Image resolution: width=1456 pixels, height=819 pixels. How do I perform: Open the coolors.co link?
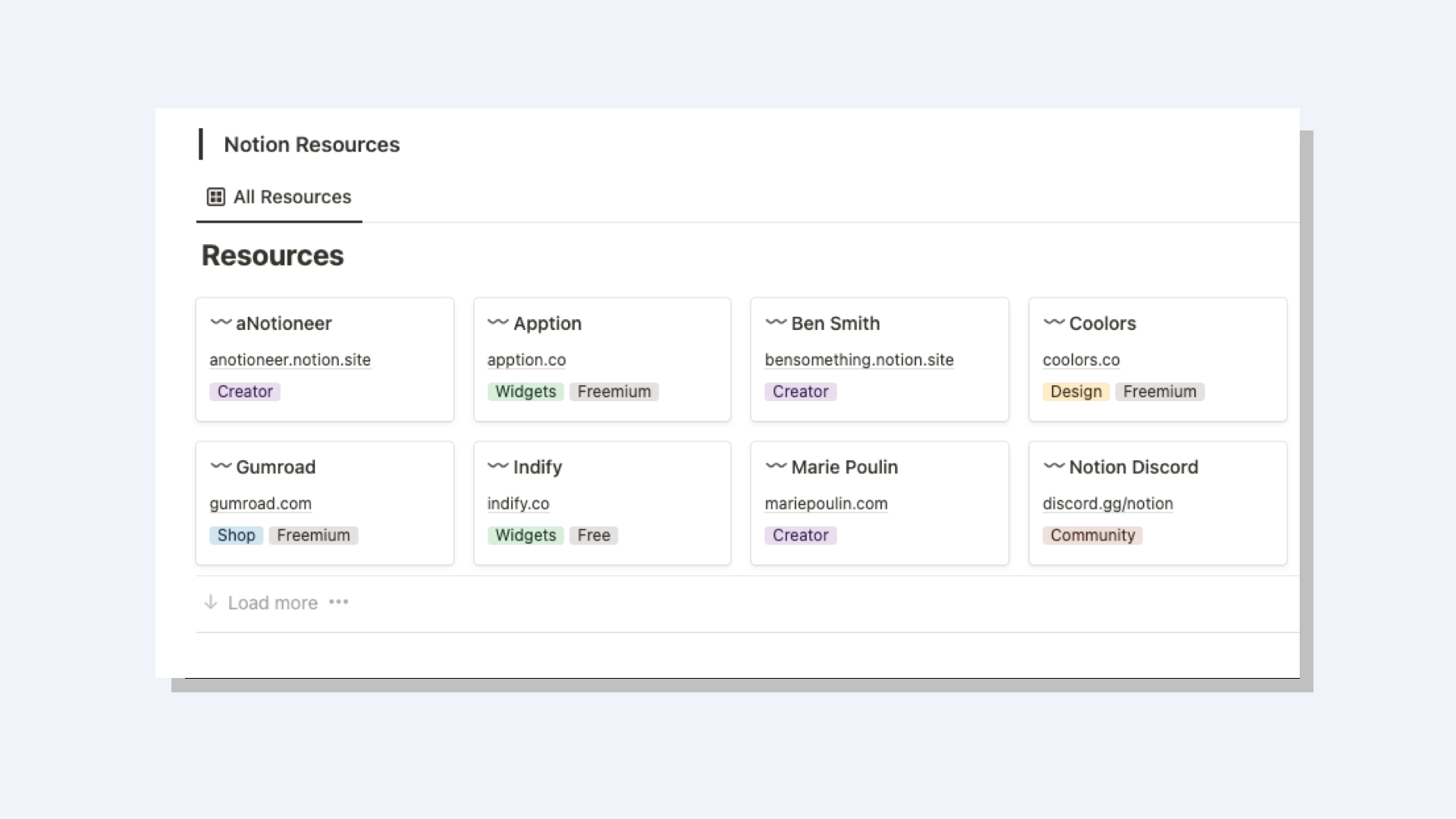pyautogui.click(x=1081, y=360)
